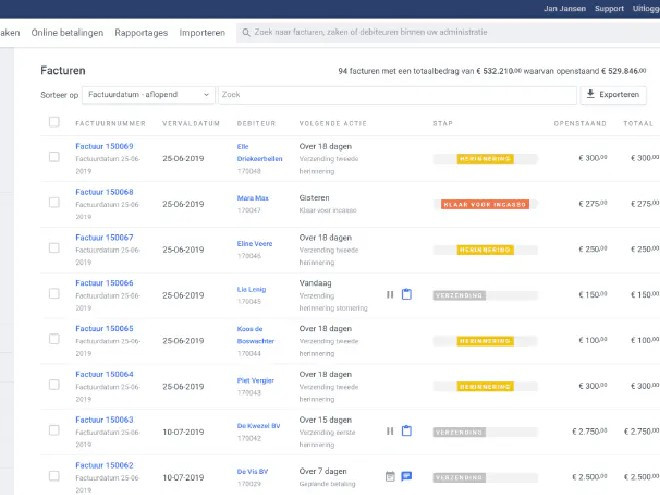Open the Rapportages menu

click(141, 32)
